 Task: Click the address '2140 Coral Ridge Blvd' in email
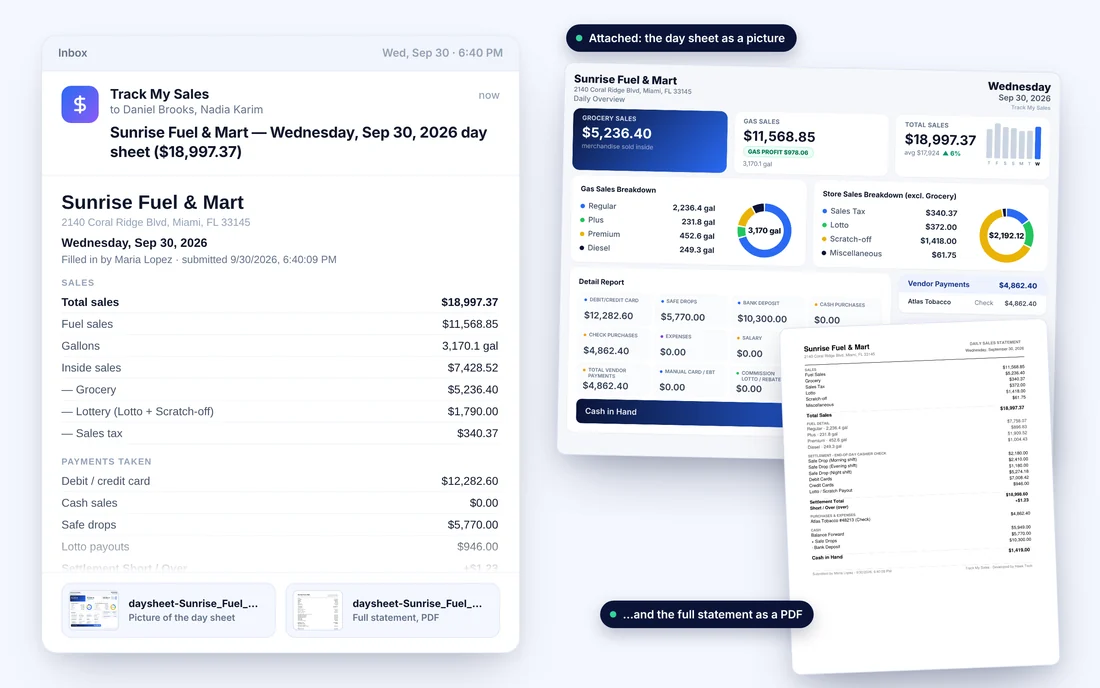pyautogui.click(x=156, y=222)
